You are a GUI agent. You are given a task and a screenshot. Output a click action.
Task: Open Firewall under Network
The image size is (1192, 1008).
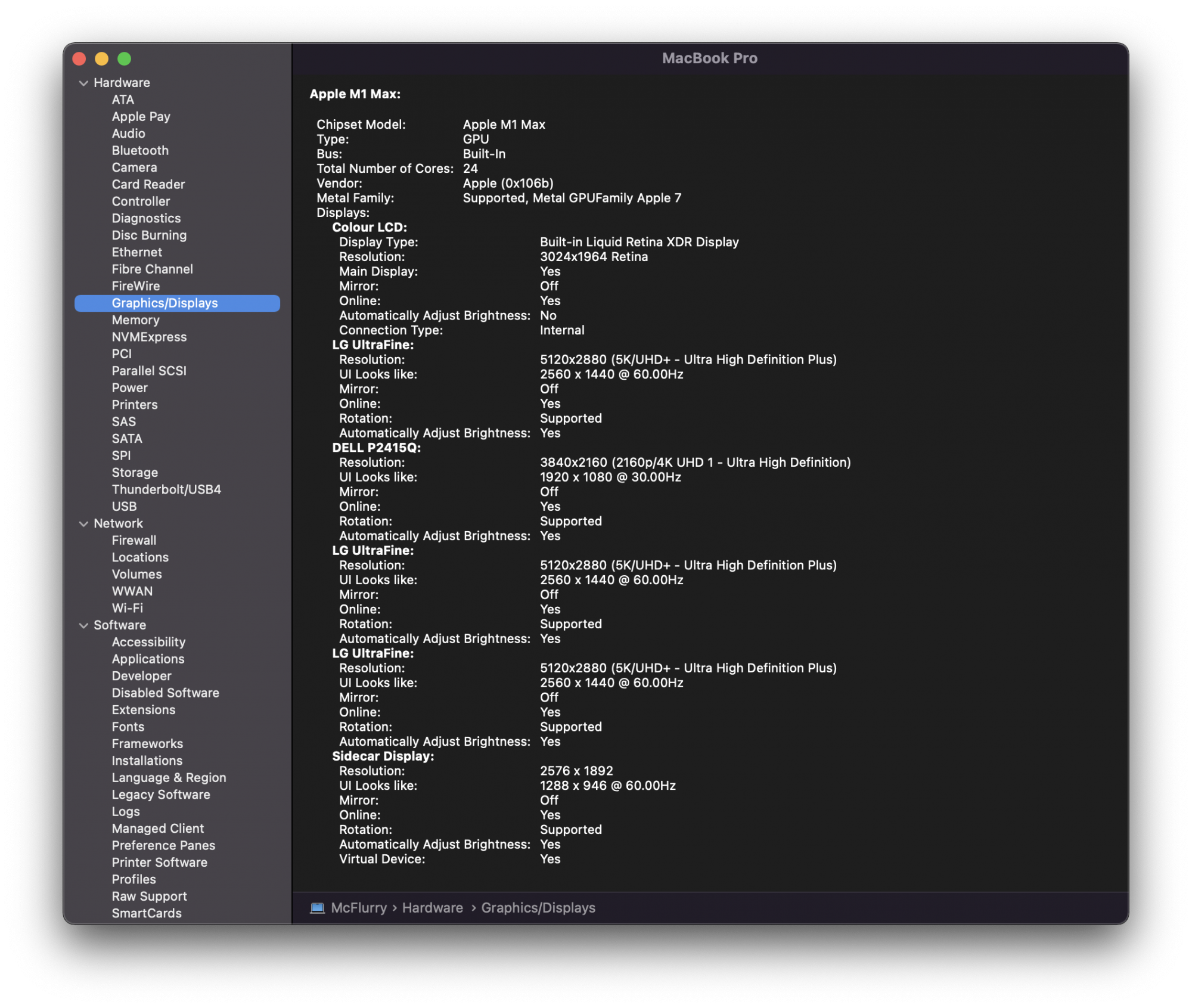pos(134,540)
